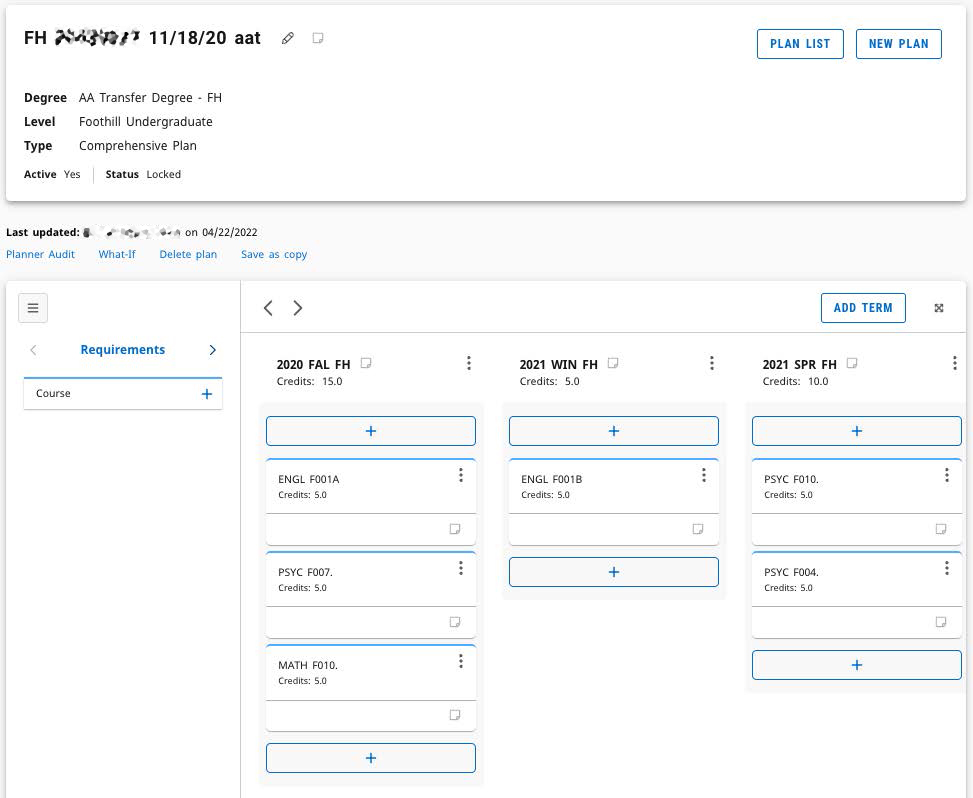Add a course at top of 2021 WIN FH
Image resolution: width=973 pixels, height=798 pixels.
coord(613,431)
